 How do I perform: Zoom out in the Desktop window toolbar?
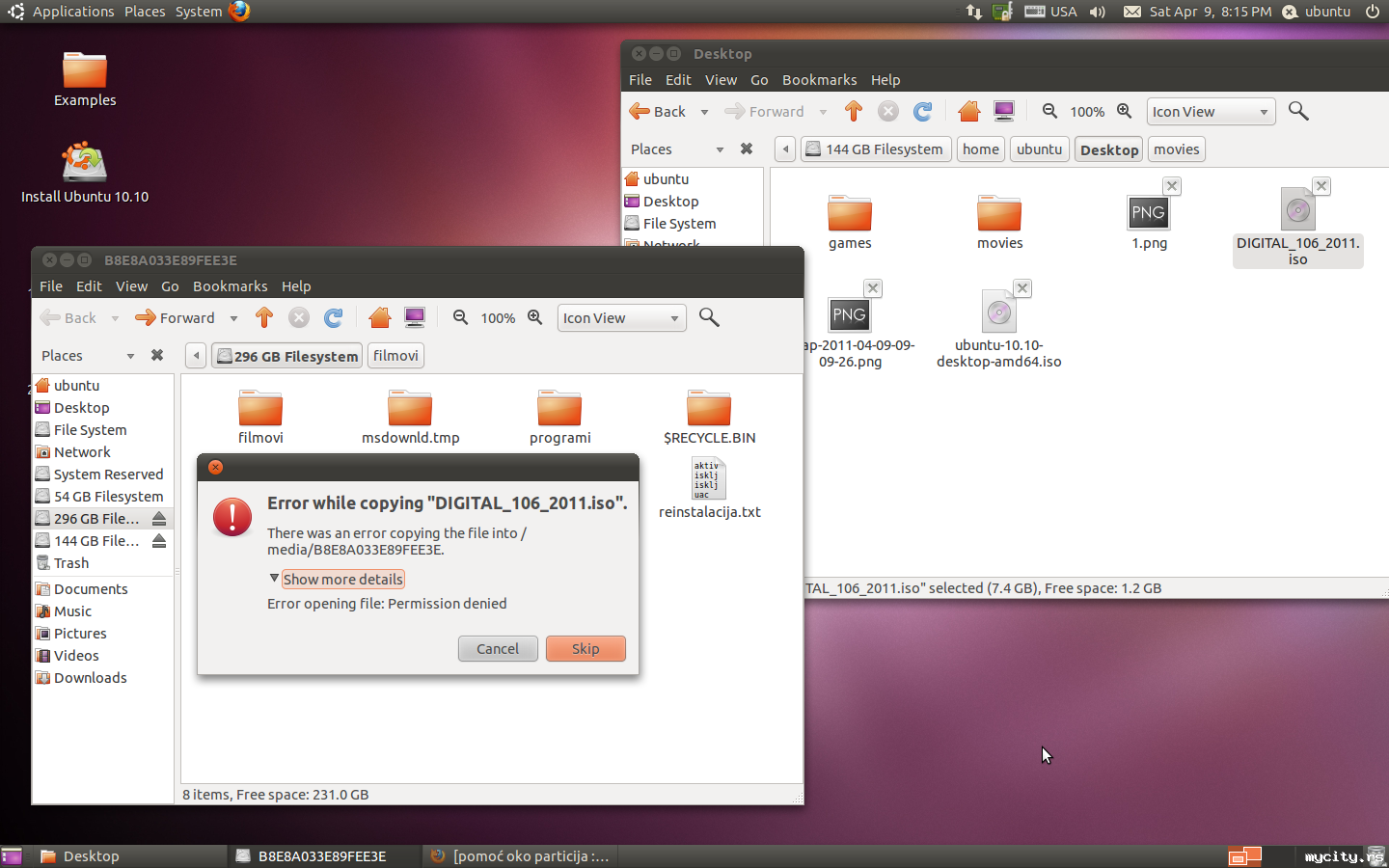click(x=1049, y=111)
